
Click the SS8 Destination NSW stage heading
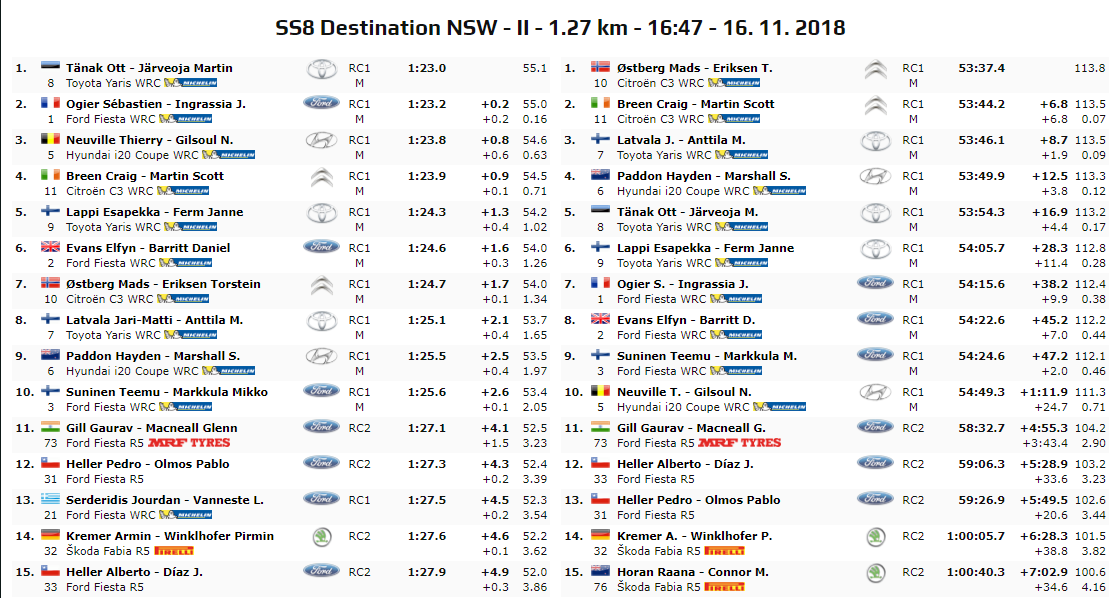pos(559,27)
